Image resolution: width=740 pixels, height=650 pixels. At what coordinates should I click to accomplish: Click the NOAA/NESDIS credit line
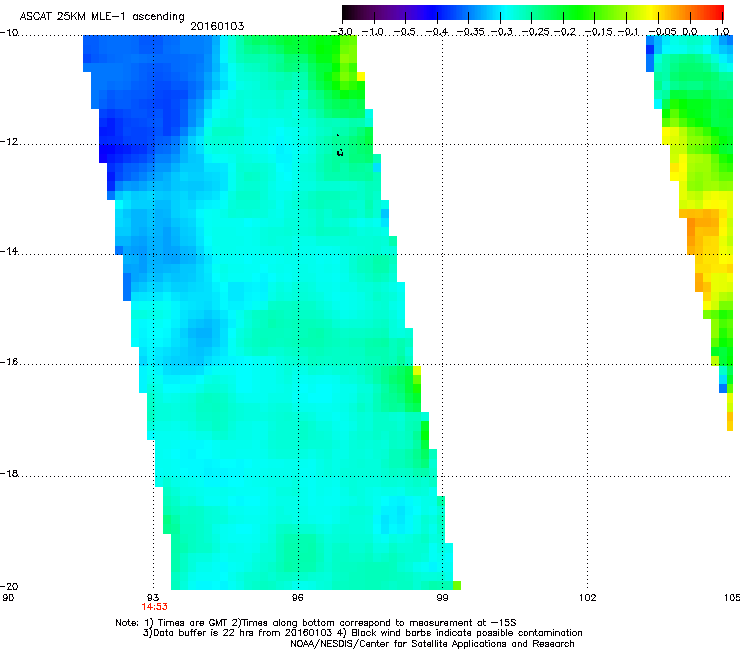tap(432, 644)
